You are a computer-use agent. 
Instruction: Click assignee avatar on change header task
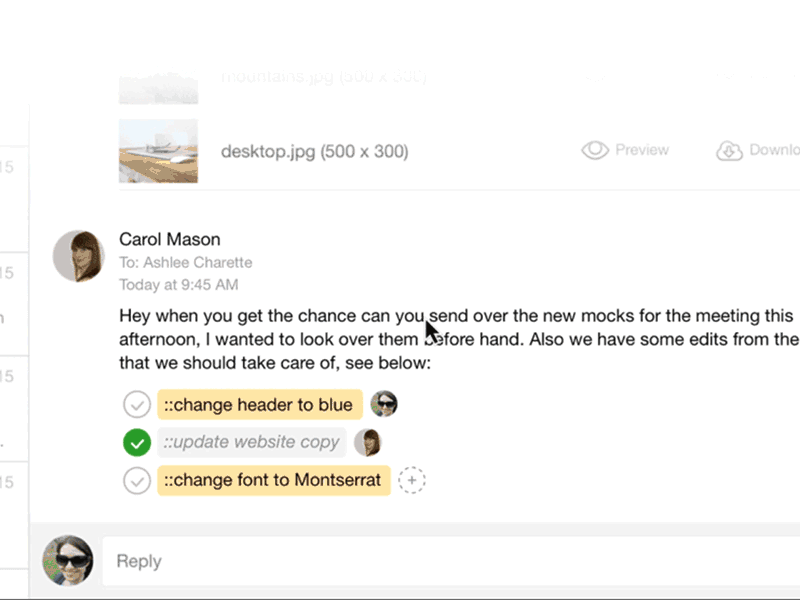click(x=384, y=404)
